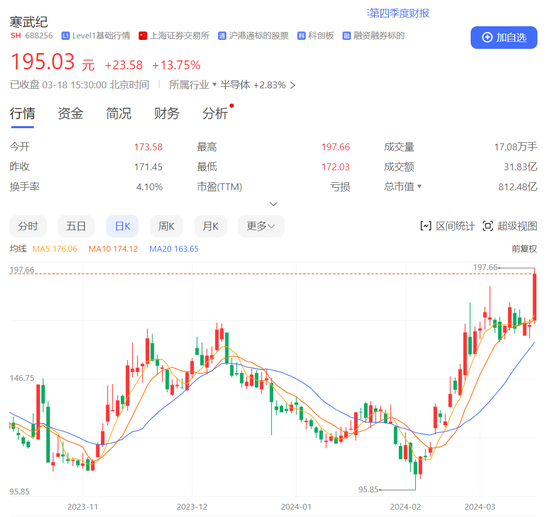Open 分析 tab with red dot
Screen dimensions: 550x517
215,114
